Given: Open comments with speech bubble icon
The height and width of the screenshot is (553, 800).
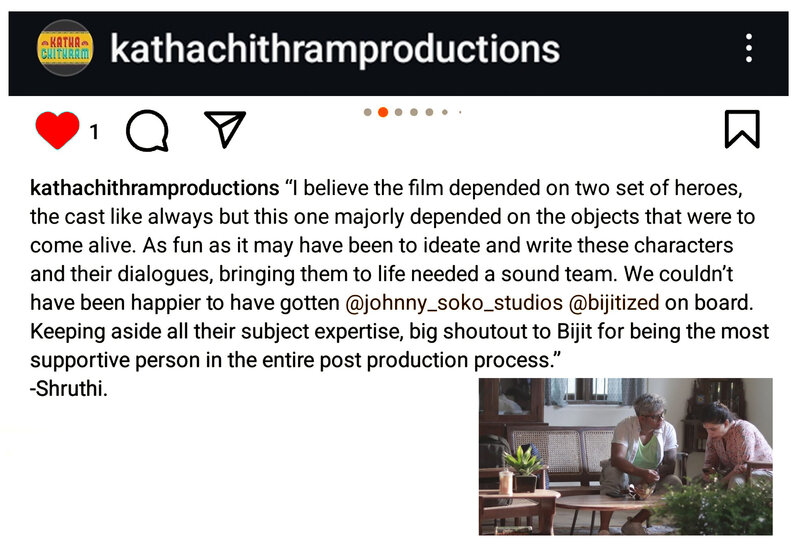Looking at the screenshot, I should coord(147,131).
